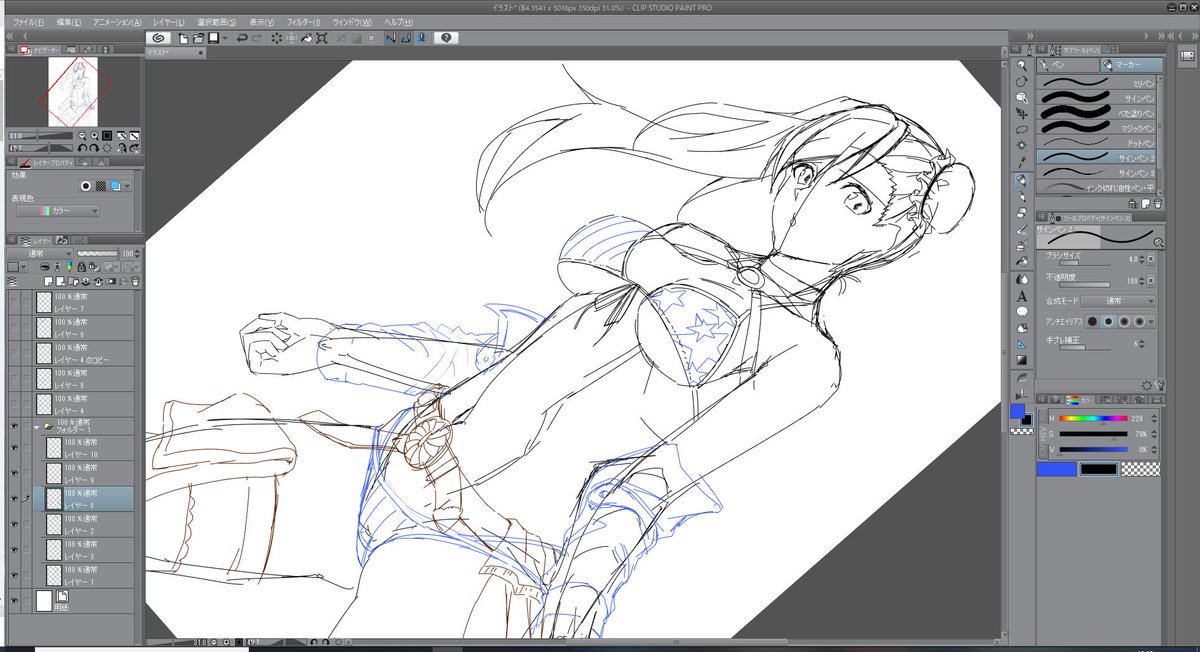The width and height of the screenshot is (1200, 652).
Task: Open the 合成モード 通常 dropdown
Action: click(x=1116, y=301)
